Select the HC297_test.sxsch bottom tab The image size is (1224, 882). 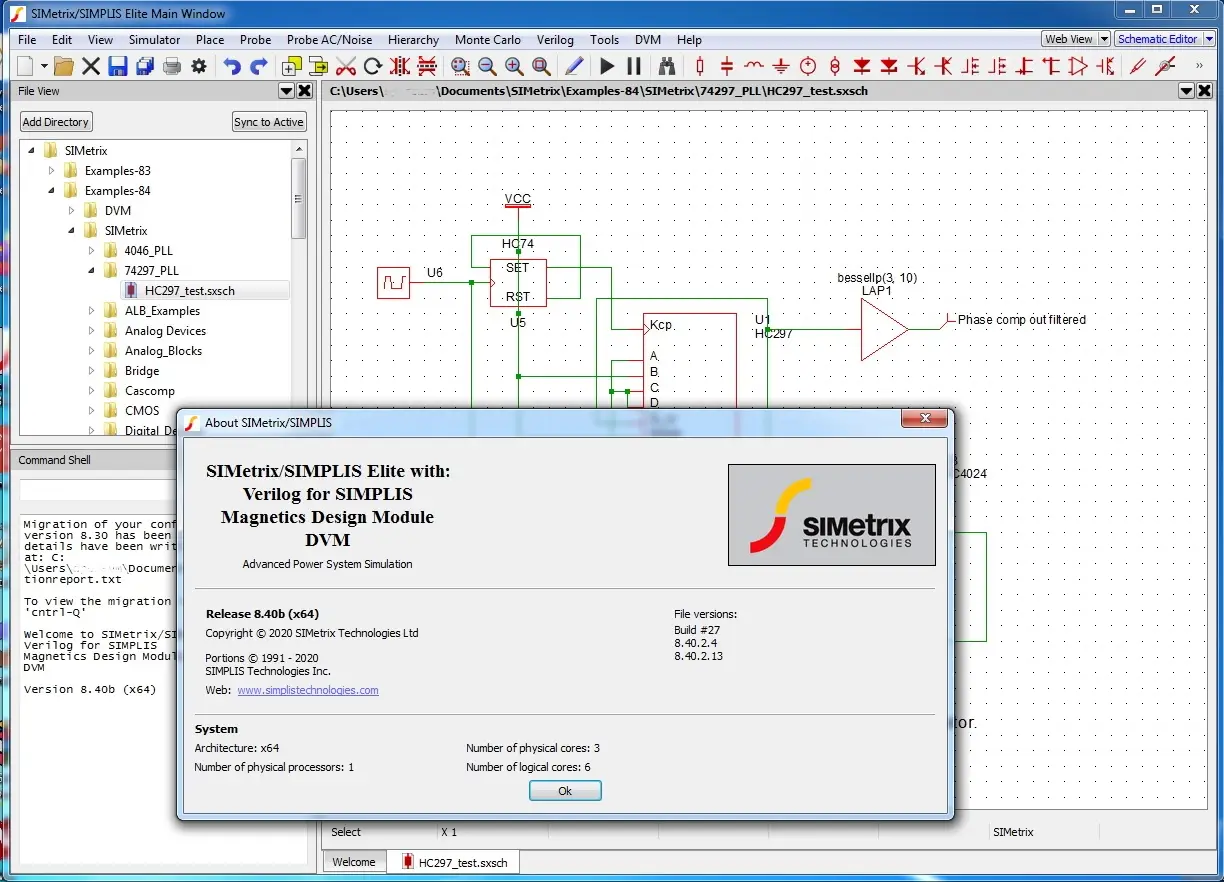[x=453, y=862]
